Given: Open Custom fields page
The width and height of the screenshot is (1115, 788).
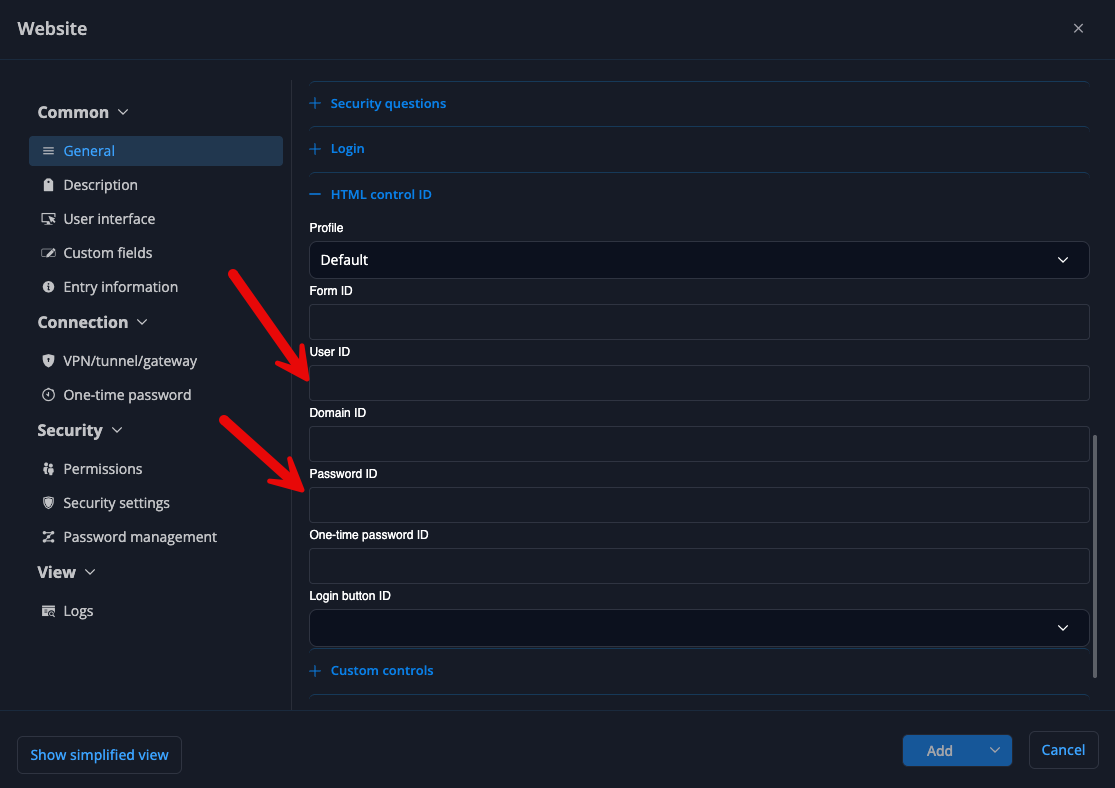Looking at the screenshot, I should coord(107,253).
